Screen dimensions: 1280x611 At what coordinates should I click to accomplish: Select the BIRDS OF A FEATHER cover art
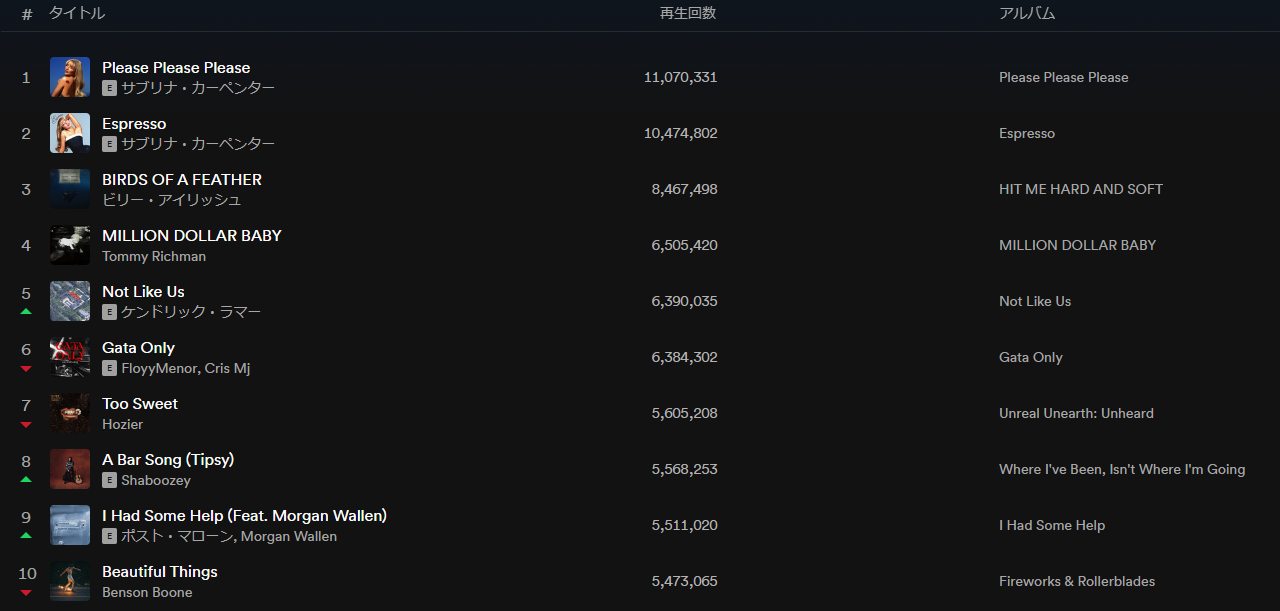coord(70,189)
